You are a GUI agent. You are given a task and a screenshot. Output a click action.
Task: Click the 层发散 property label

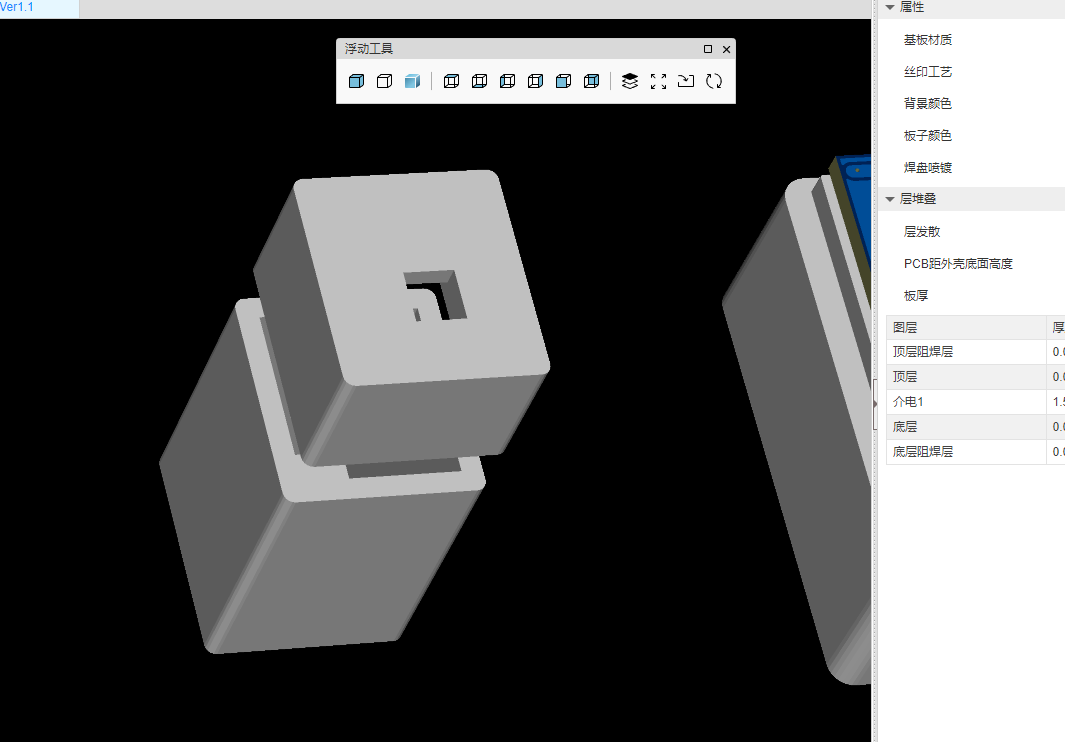(x=922, y=232)
